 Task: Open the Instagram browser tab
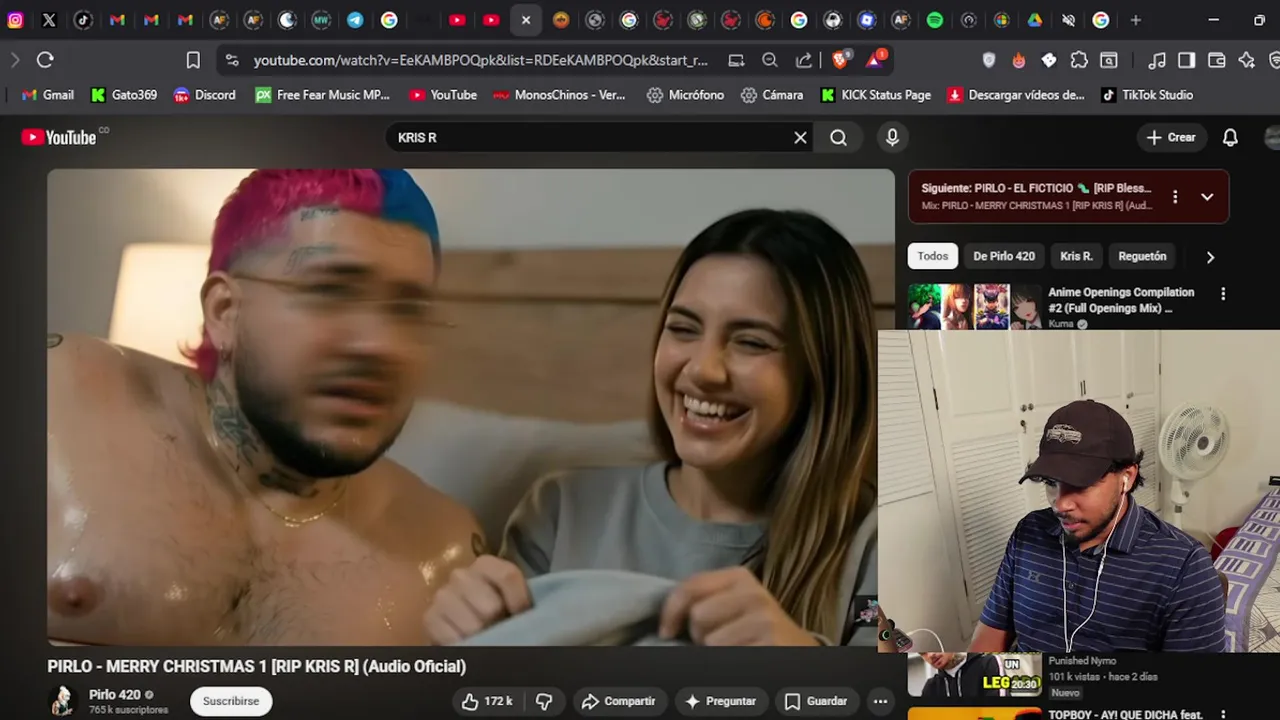point(15,20)
